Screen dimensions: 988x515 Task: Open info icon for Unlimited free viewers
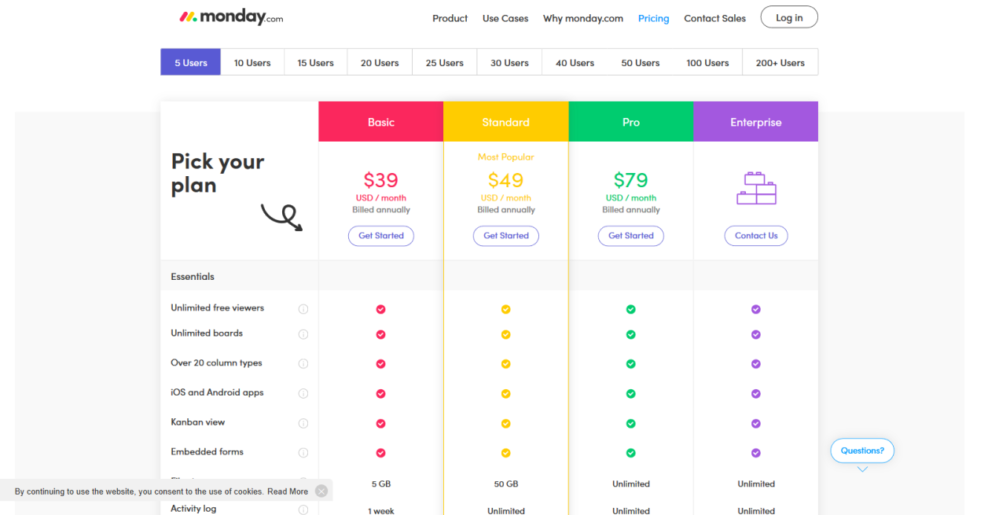click(303, 309)
